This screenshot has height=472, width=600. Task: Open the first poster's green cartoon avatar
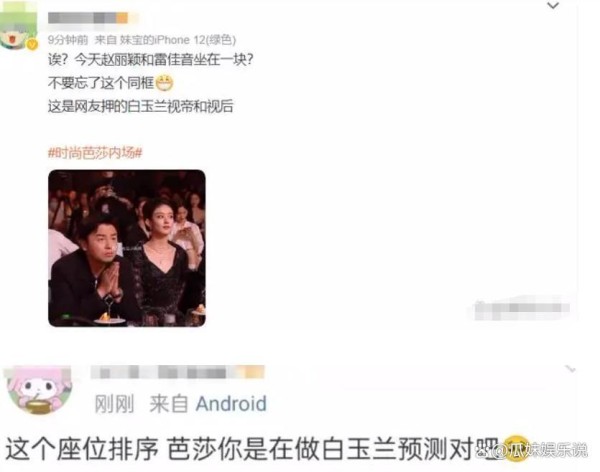click(x=18, y=27)
